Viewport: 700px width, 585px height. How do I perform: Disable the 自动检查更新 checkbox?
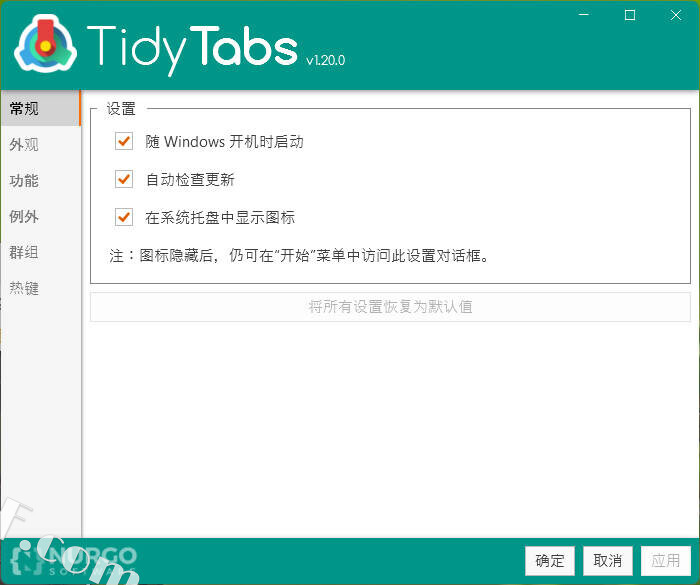point(124,180)
